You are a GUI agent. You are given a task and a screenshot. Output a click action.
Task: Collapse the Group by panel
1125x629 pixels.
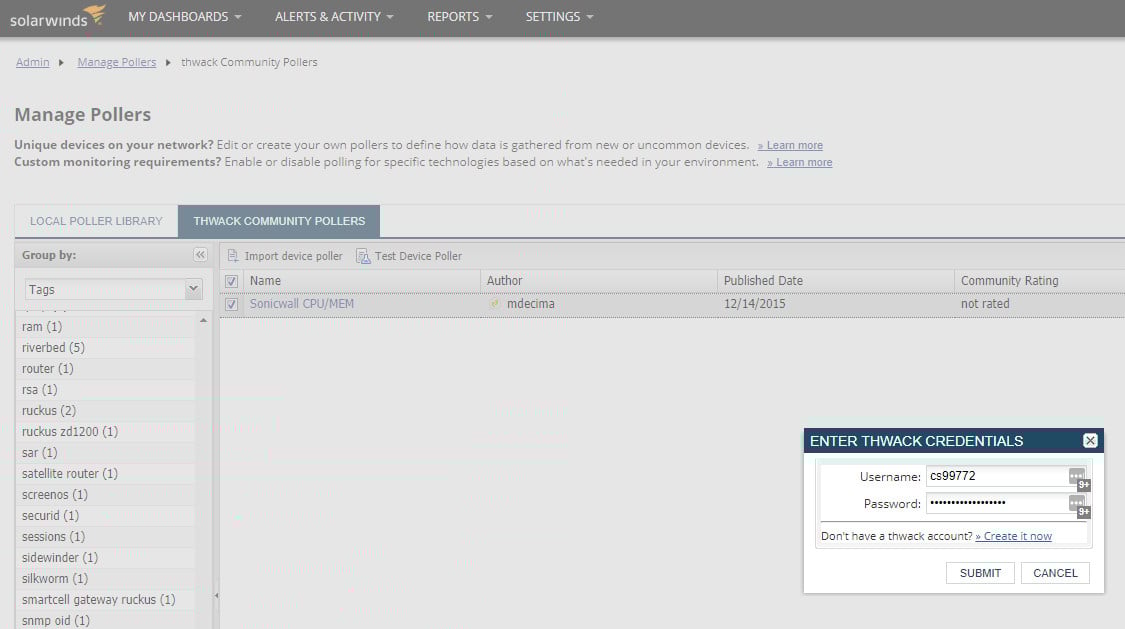pos(200,255)
